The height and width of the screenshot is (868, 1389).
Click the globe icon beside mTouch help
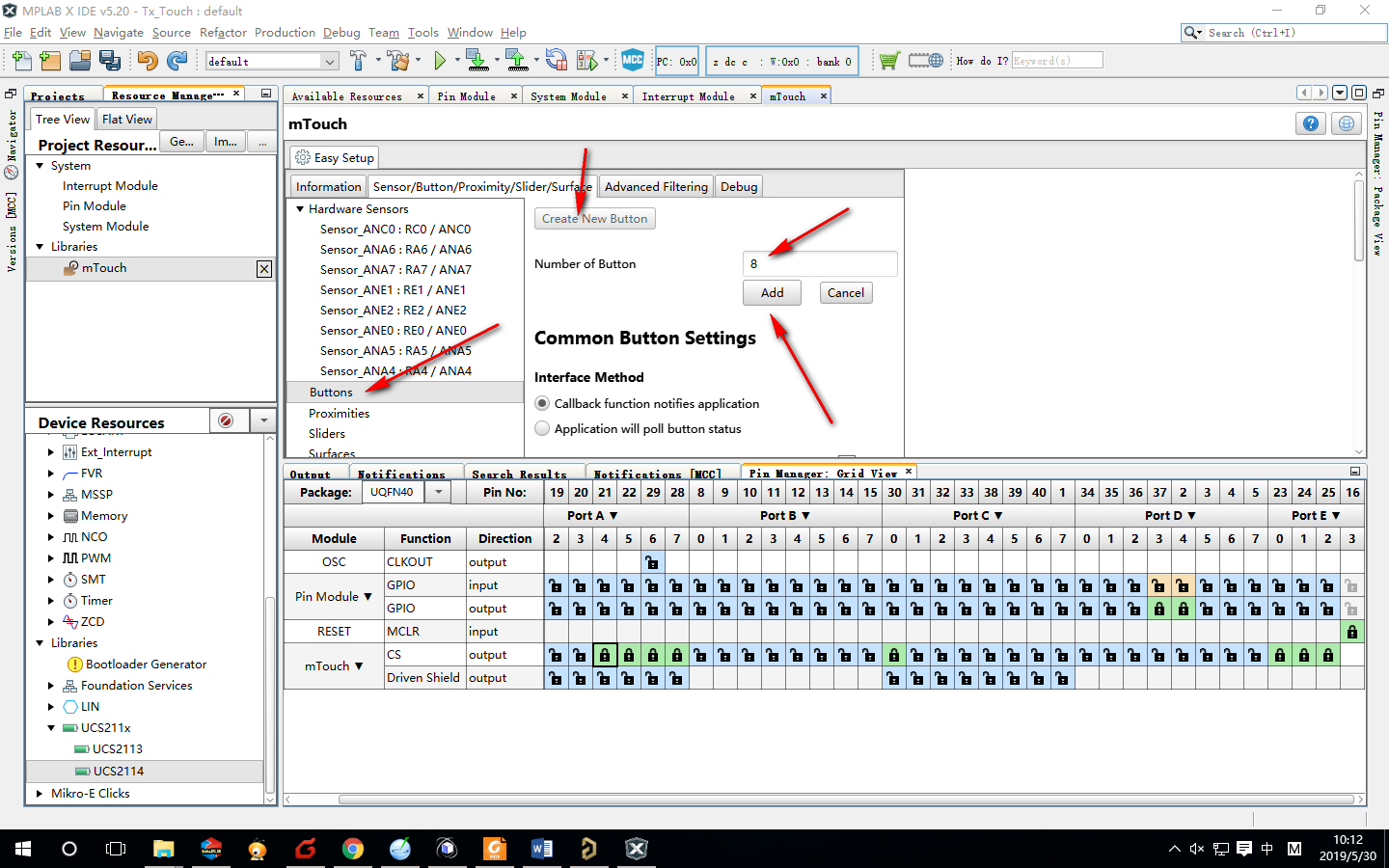(1347, 123)
